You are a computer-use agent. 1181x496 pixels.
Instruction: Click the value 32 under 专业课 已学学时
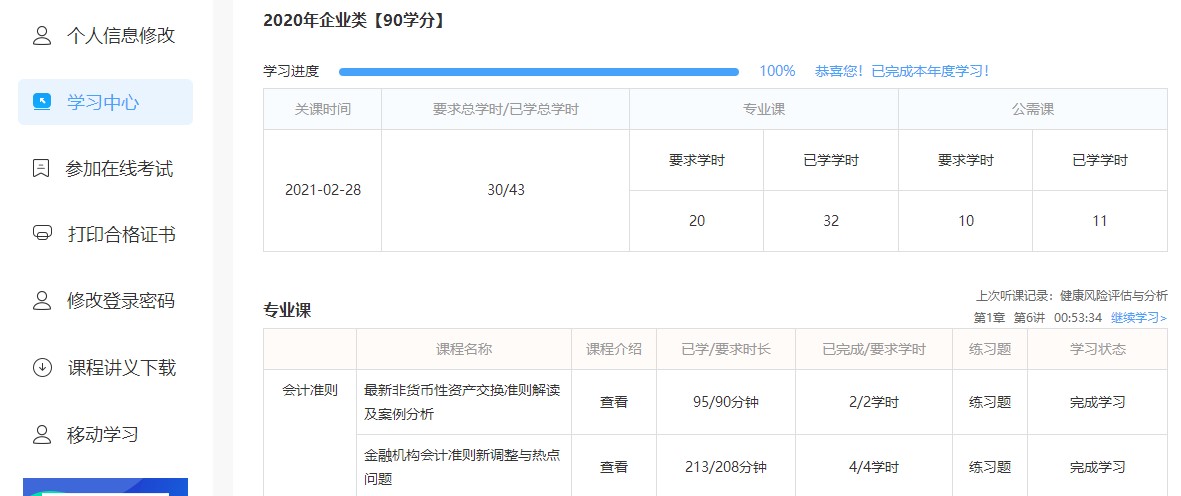coord(831,221)
